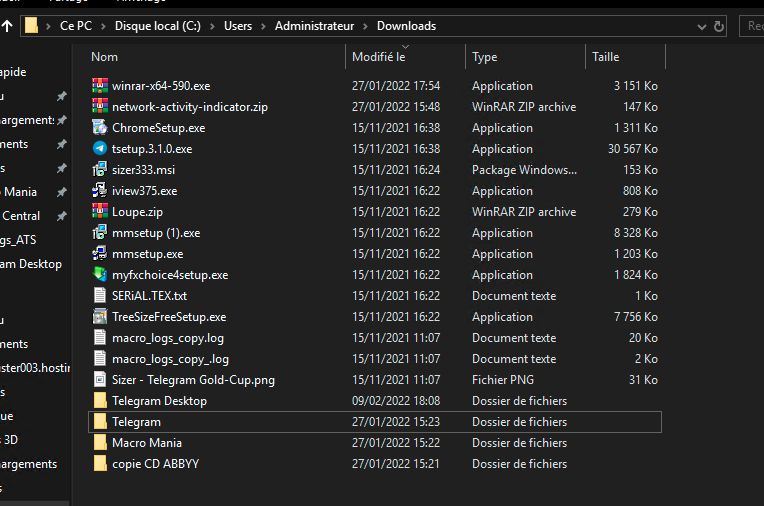This screenshot has height=506, width=764.
Task: Click the mmsetup (1).exe installer icon
Action: point(100,233)
